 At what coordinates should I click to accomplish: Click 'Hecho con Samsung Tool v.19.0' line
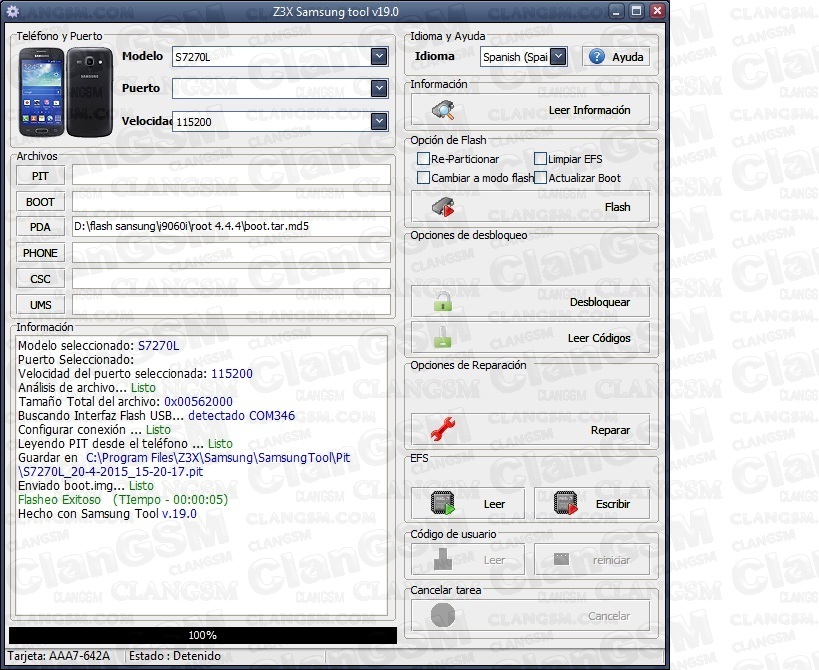click(x=107, y=514)
